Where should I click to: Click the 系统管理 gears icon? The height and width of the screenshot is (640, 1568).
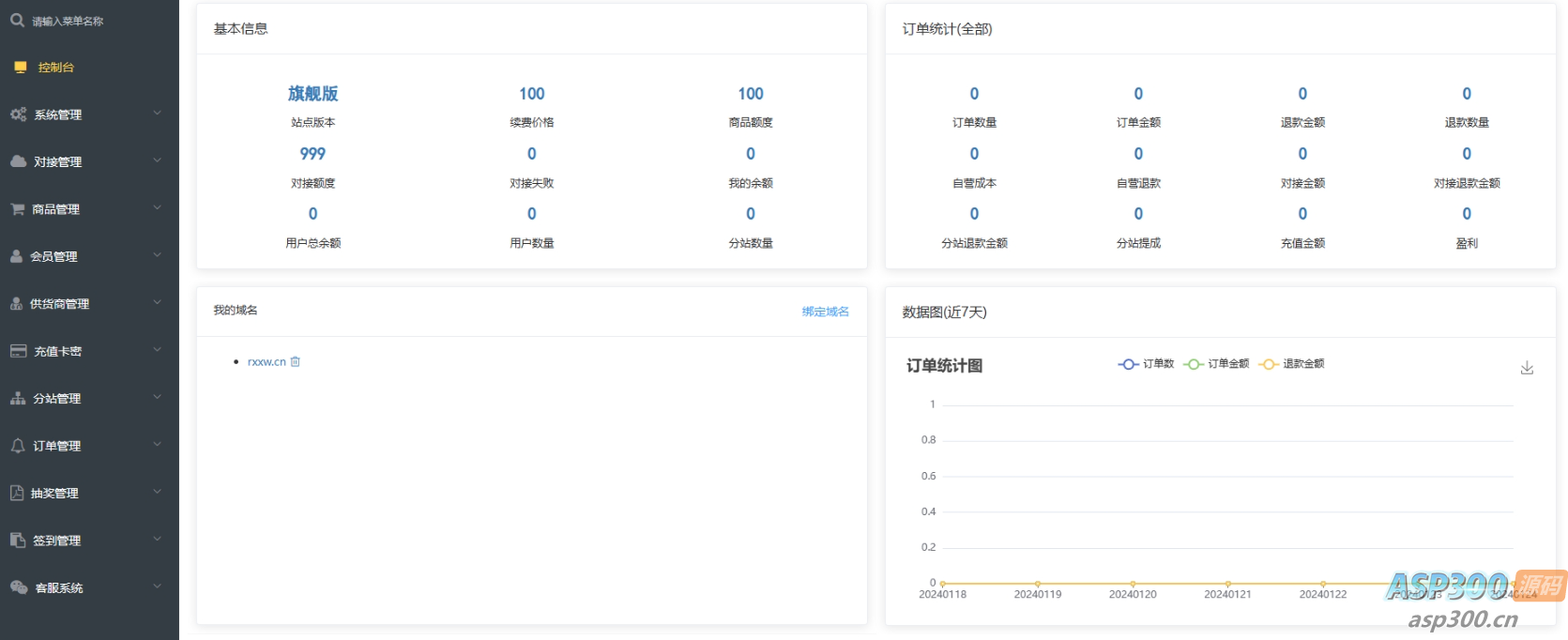[18, 114]
